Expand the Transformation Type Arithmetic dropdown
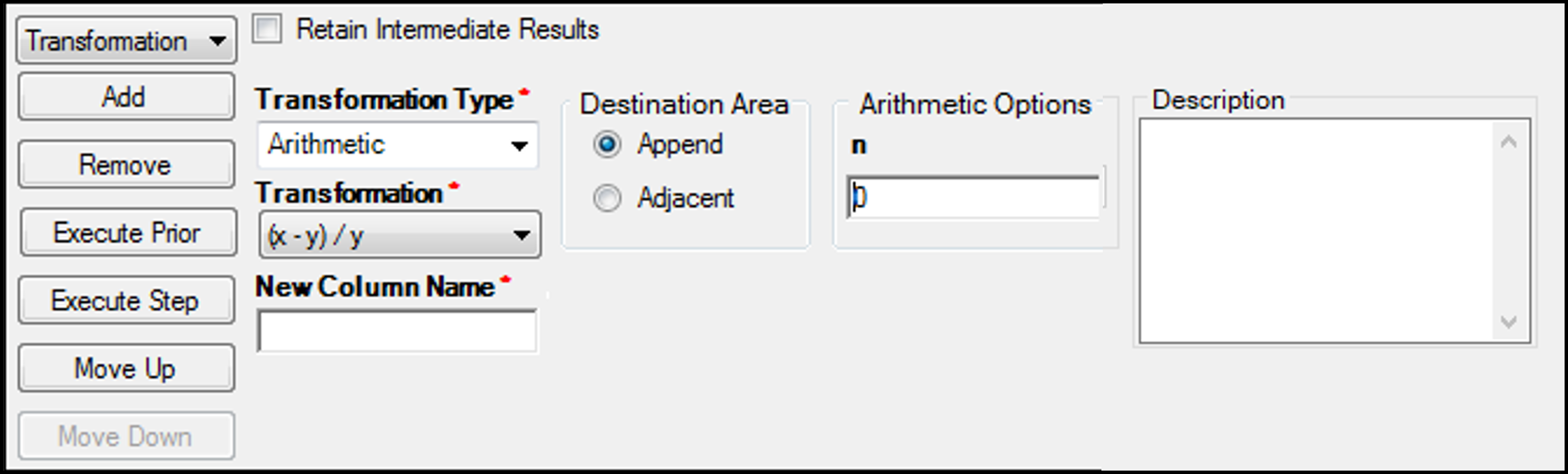The image size is (1568, 474). pyautogui.click(x=397, y=145)
